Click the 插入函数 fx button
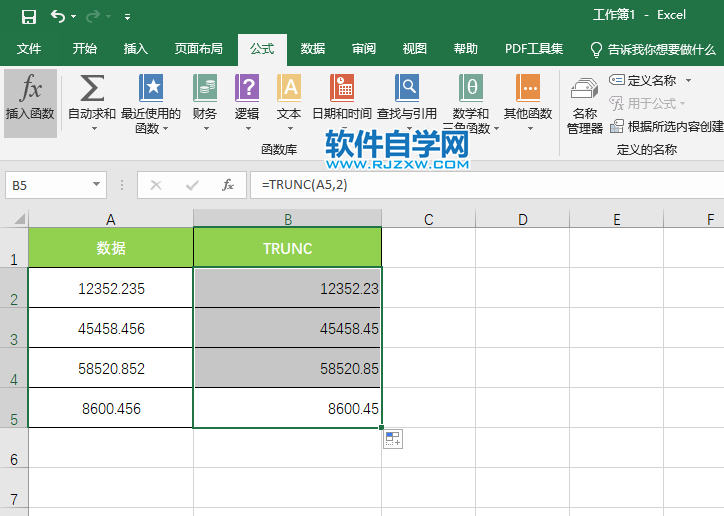Screen dimensions: 724x516 (30, 103)
